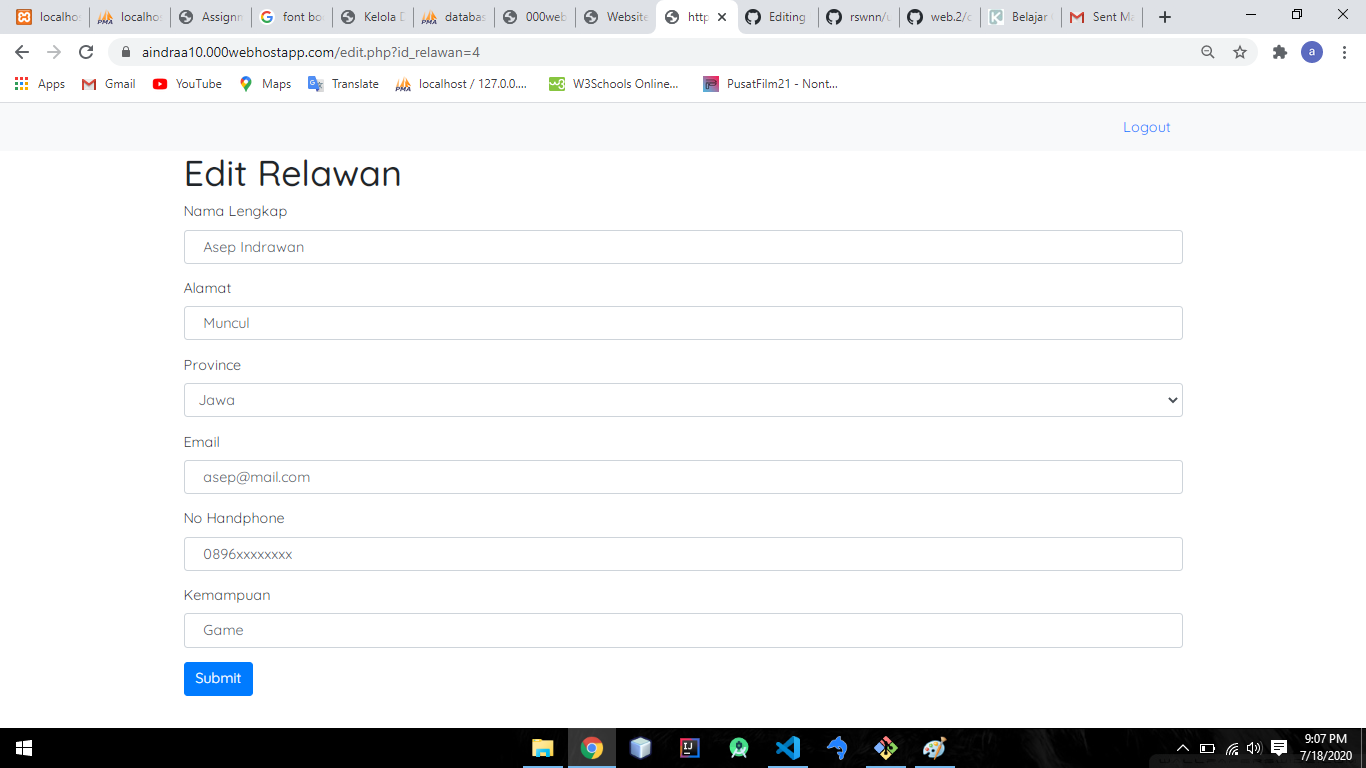The width and height of the screenshot is (1366, 768).
Task: Open the Windows Start menu
Action: 24,748
